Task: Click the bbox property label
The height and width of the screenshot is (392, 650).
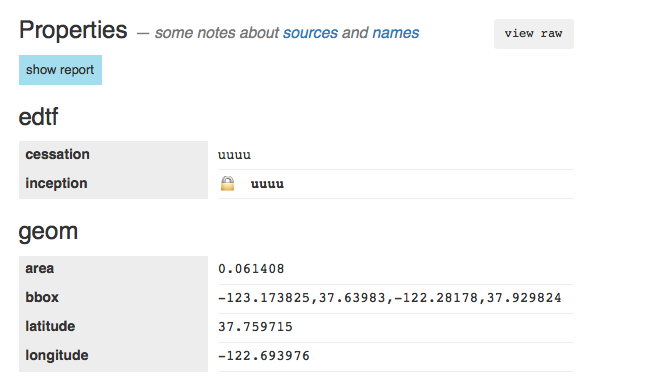Action: click(42, 298)
